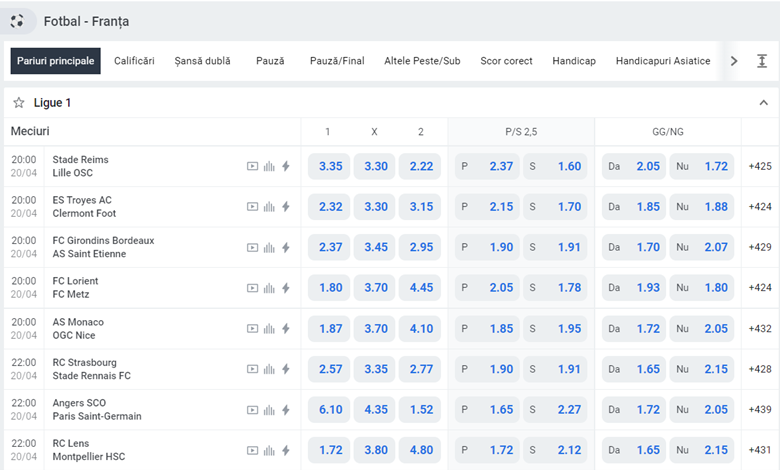Screen dimensions: 780x470
Task: Bet on FC Metz win at 4.45
Action: pos(420,288)
